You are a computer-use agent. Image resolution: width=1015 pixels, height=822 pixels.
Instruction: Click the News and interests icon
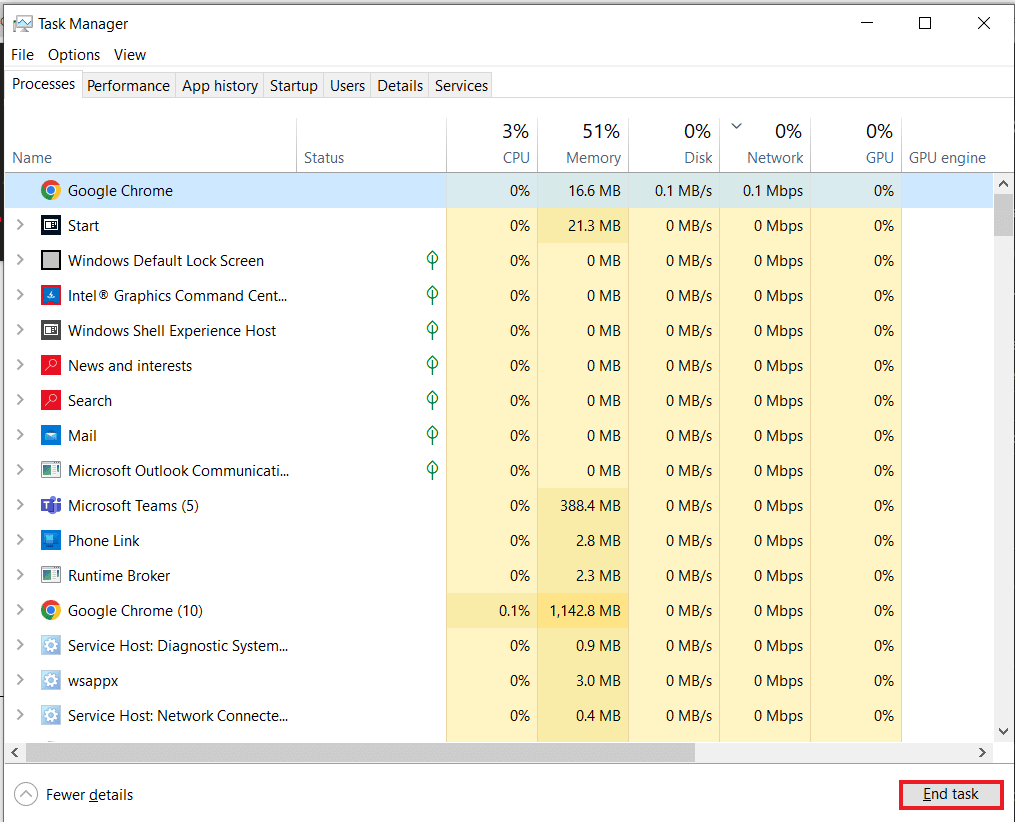tap(51, 366)
